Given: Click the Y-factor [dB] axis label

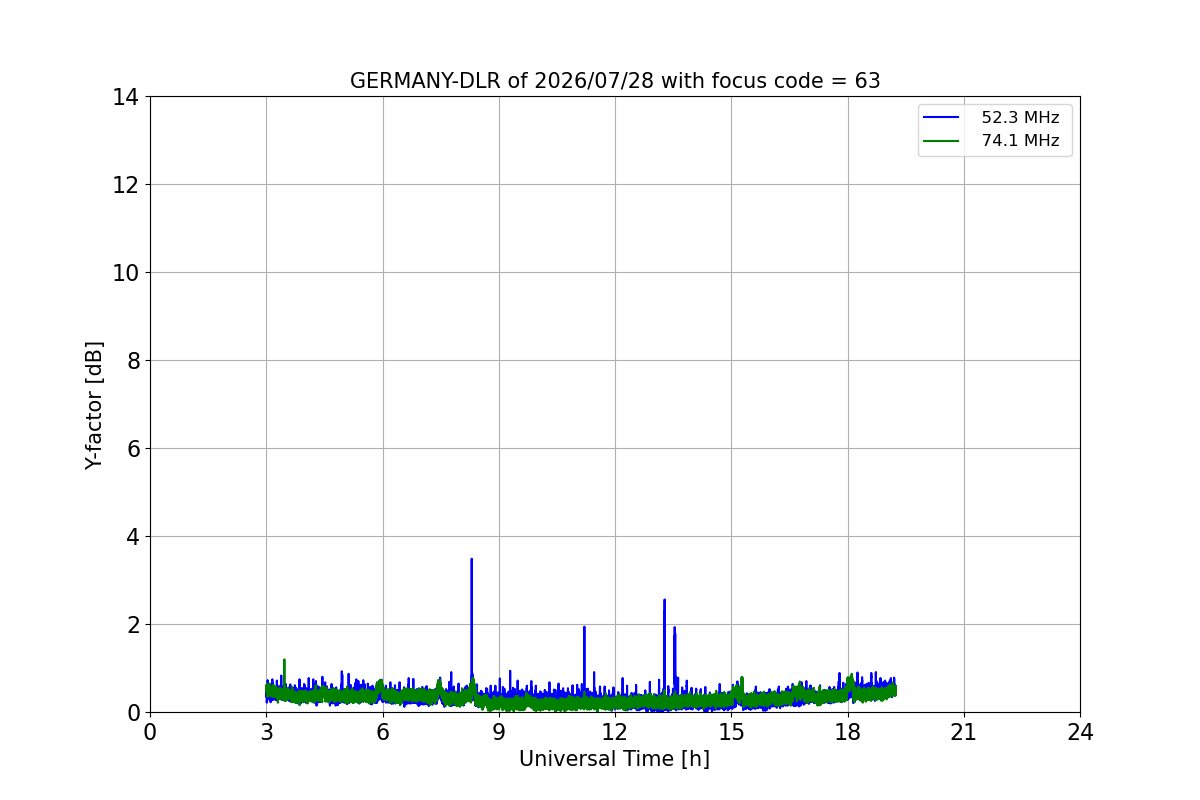Looking at the screenshot, I should (x=94, y=405).
